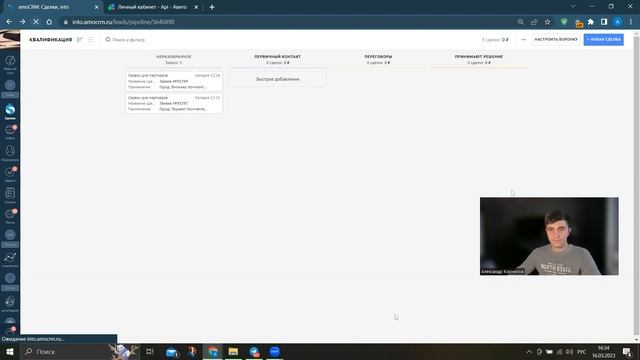Click the presenter webcam video thumbnail
640x360 pixels.
pyautogui.click(x=549, y=236)
